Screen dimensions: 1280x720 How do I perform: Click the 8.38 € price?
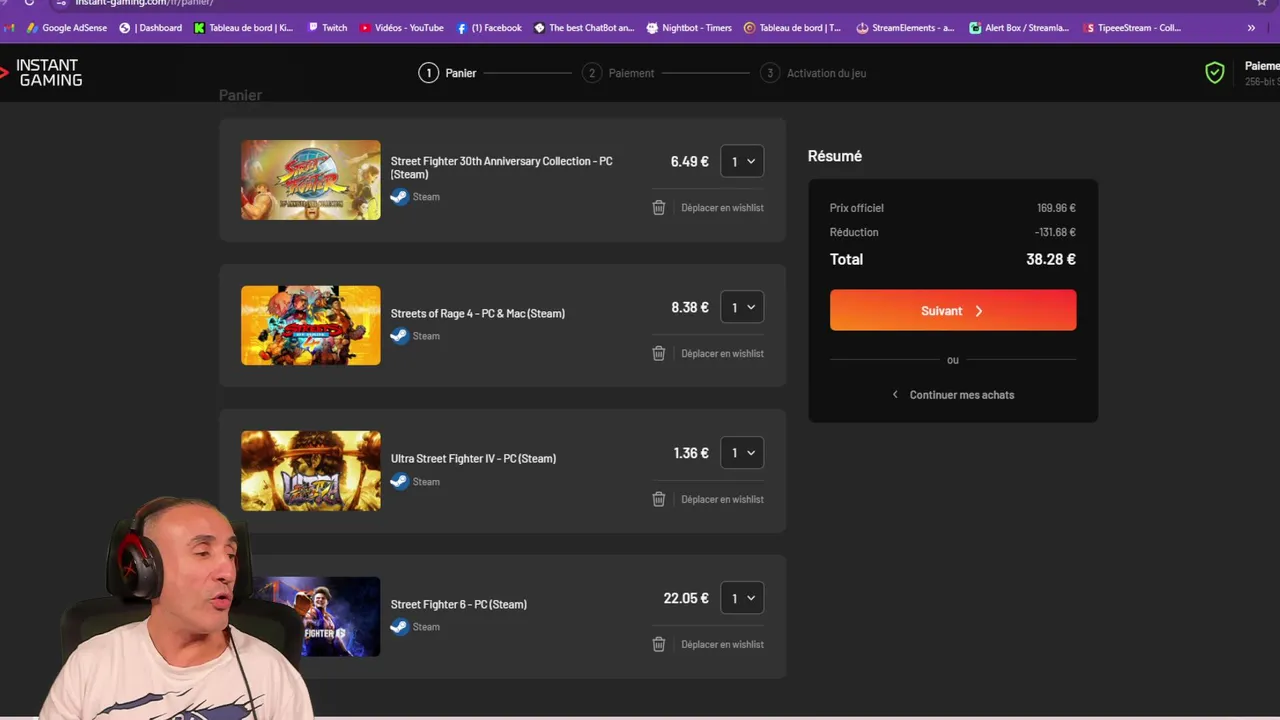tap(689, 307)
